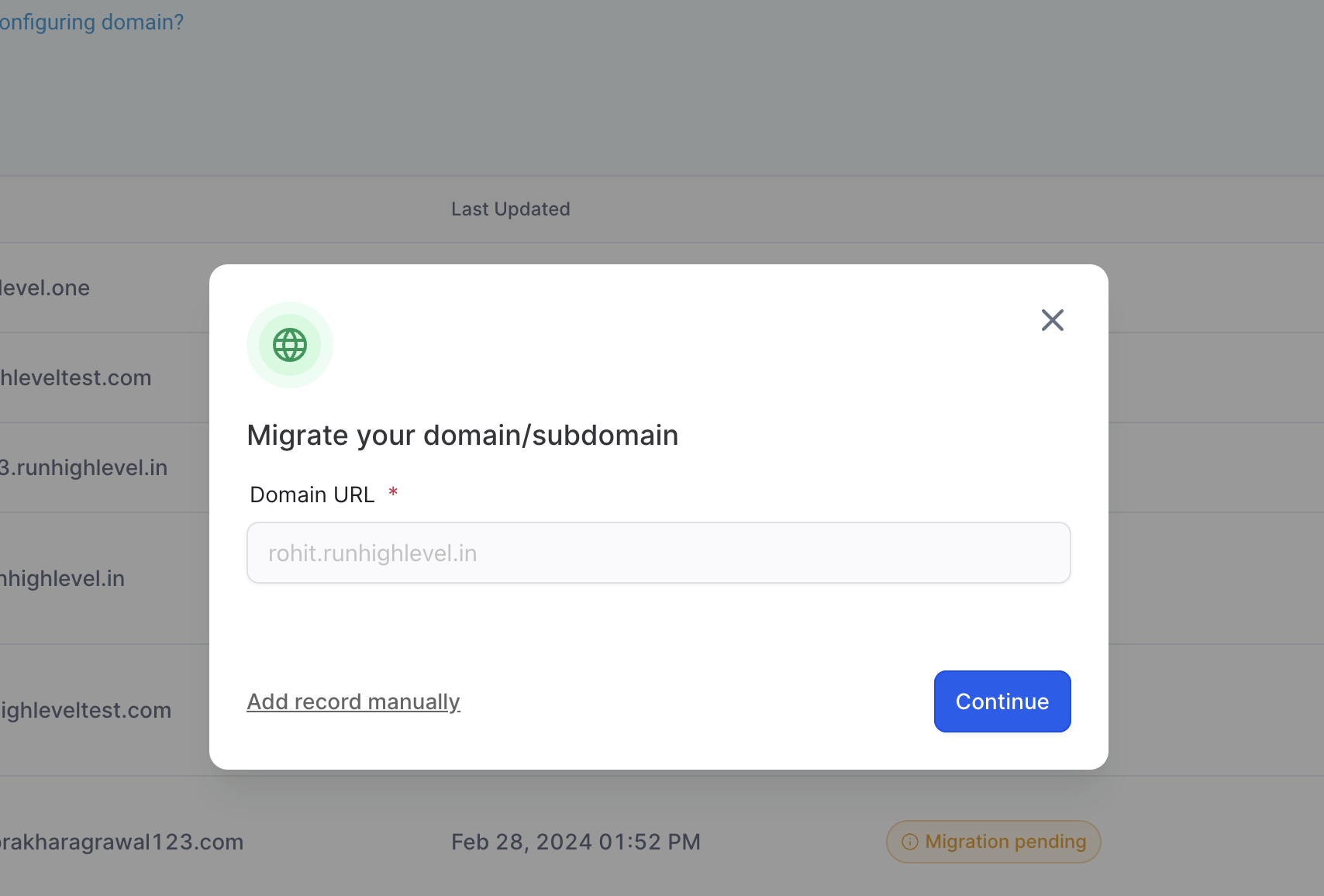Screen dimensions: 1324x896
Task: Click the Add record manually link
Action: tap(353, 701)
